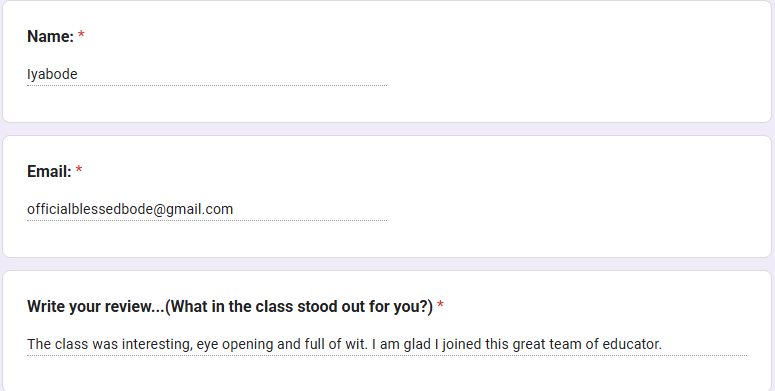Click the lavender gap above the review card
The height and width of the screenshot is (391, 775).
click(387, 264)
